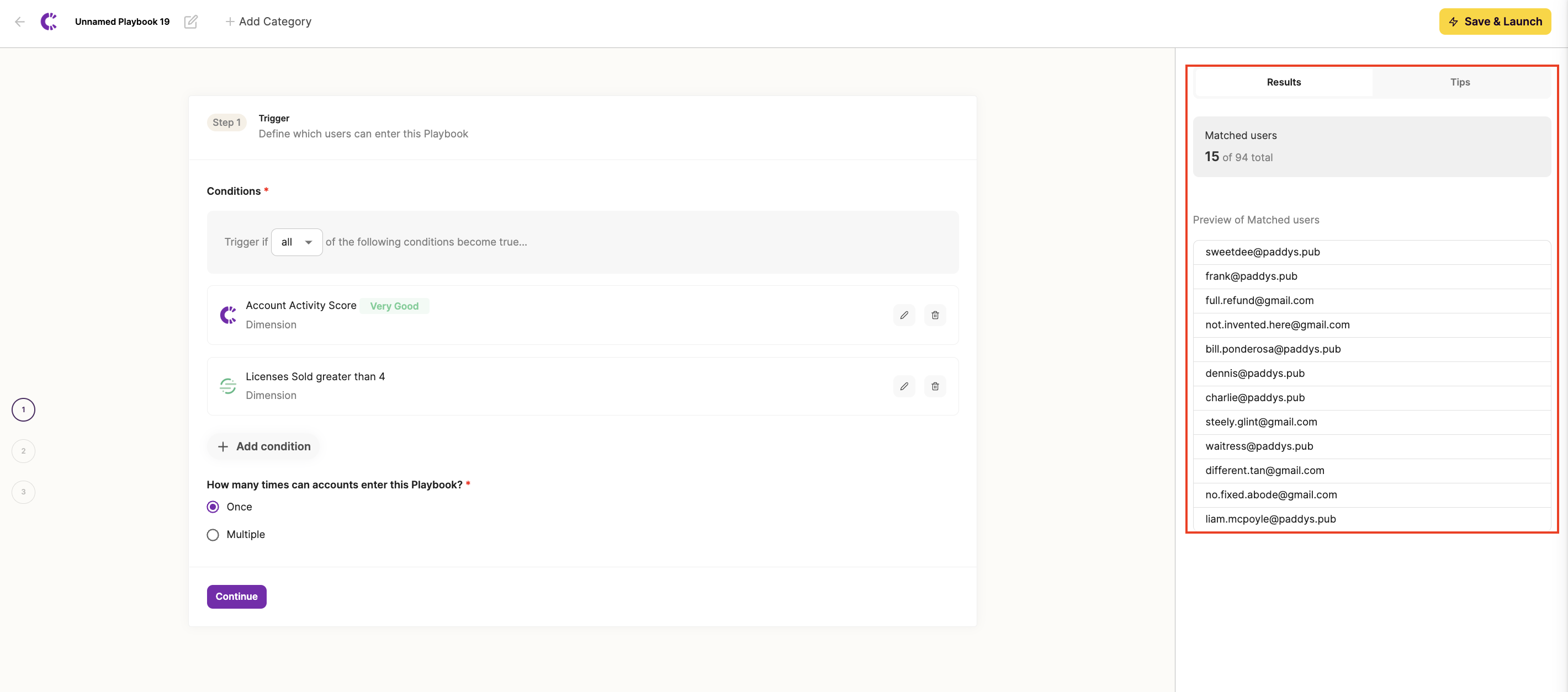Delete the Account Activity Score condition
The height and width of the screenshot is (692, 1568).
(x=935, y=315)
